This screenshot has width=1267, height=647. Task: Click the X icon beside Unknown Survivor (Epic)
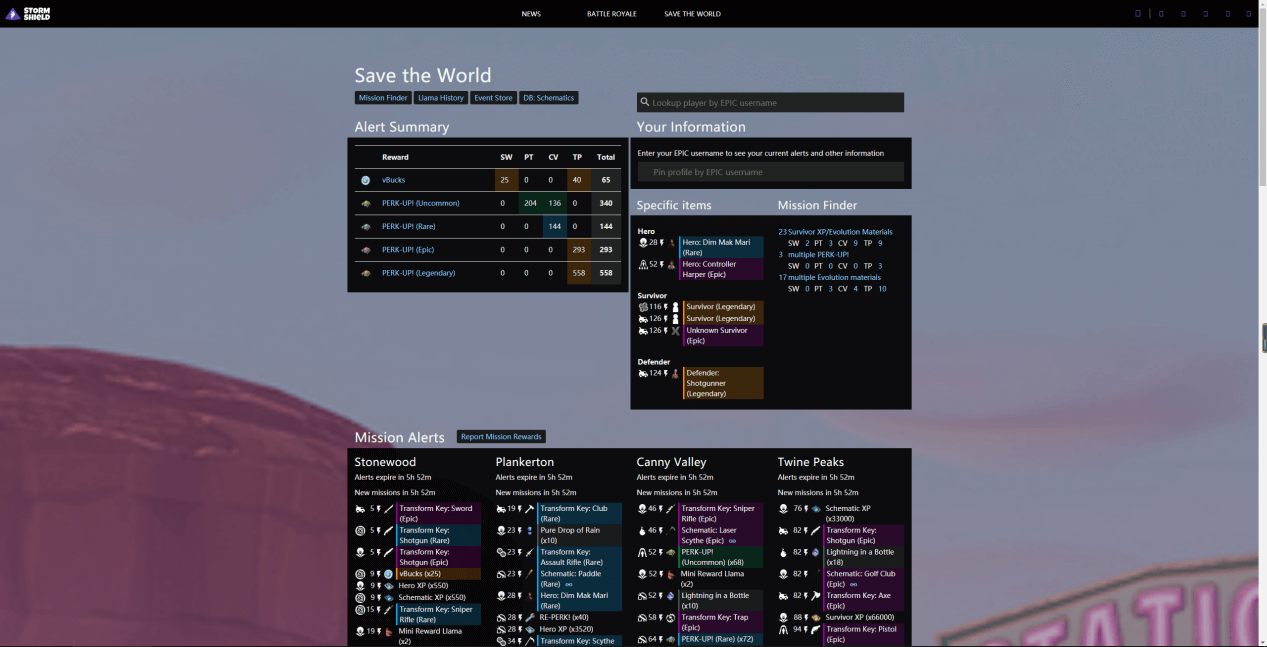coord(675,331)
